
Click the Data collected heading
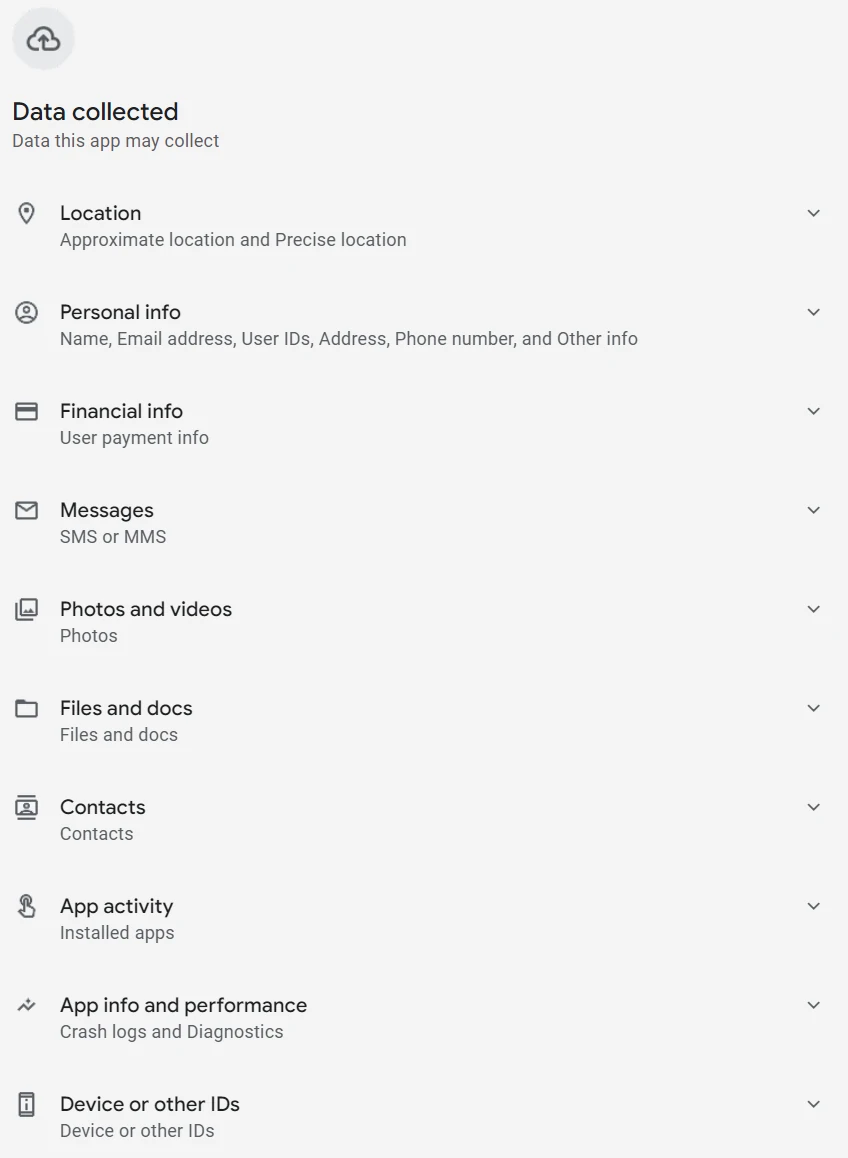pyautogui.click(x=94, y=112)
